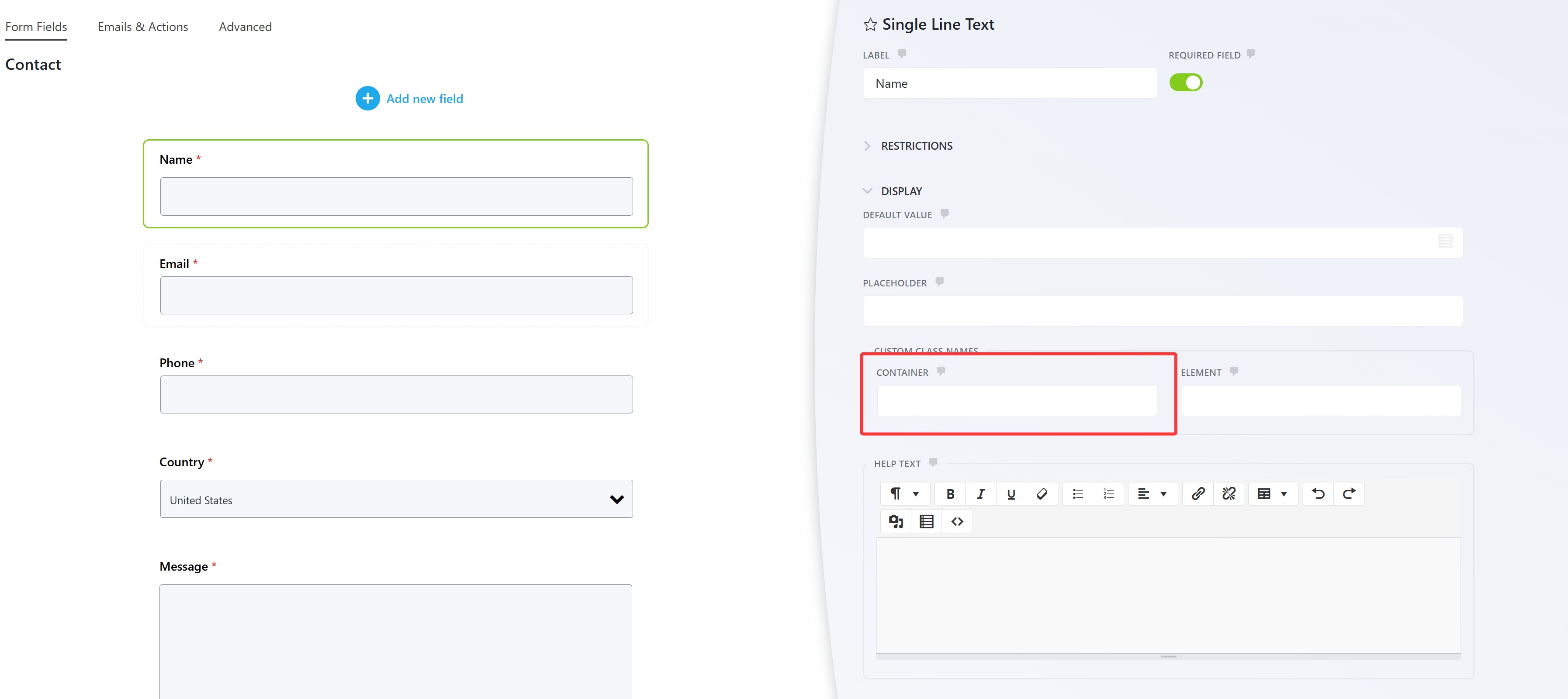The height and width of the screenshot is (699, 1568).
Task: Insert a bulleted list
Action: pos(1077,494)
